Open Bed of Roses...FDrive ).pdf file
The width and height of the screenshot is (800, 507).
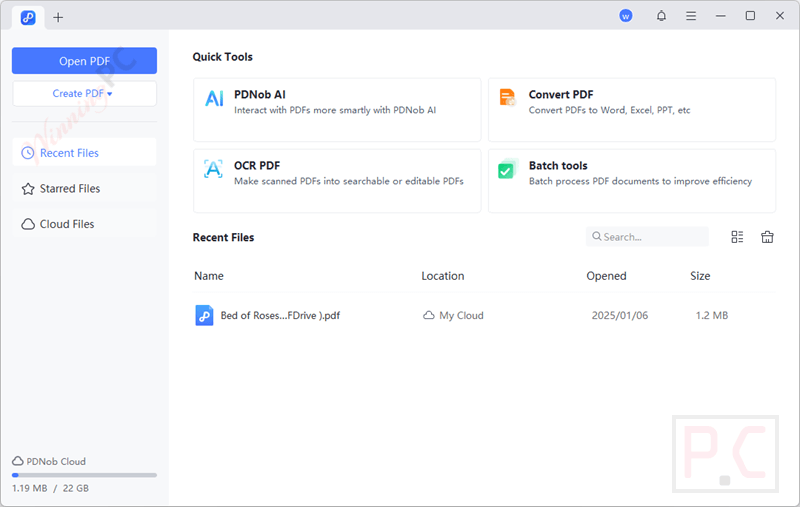pos(280,316)
